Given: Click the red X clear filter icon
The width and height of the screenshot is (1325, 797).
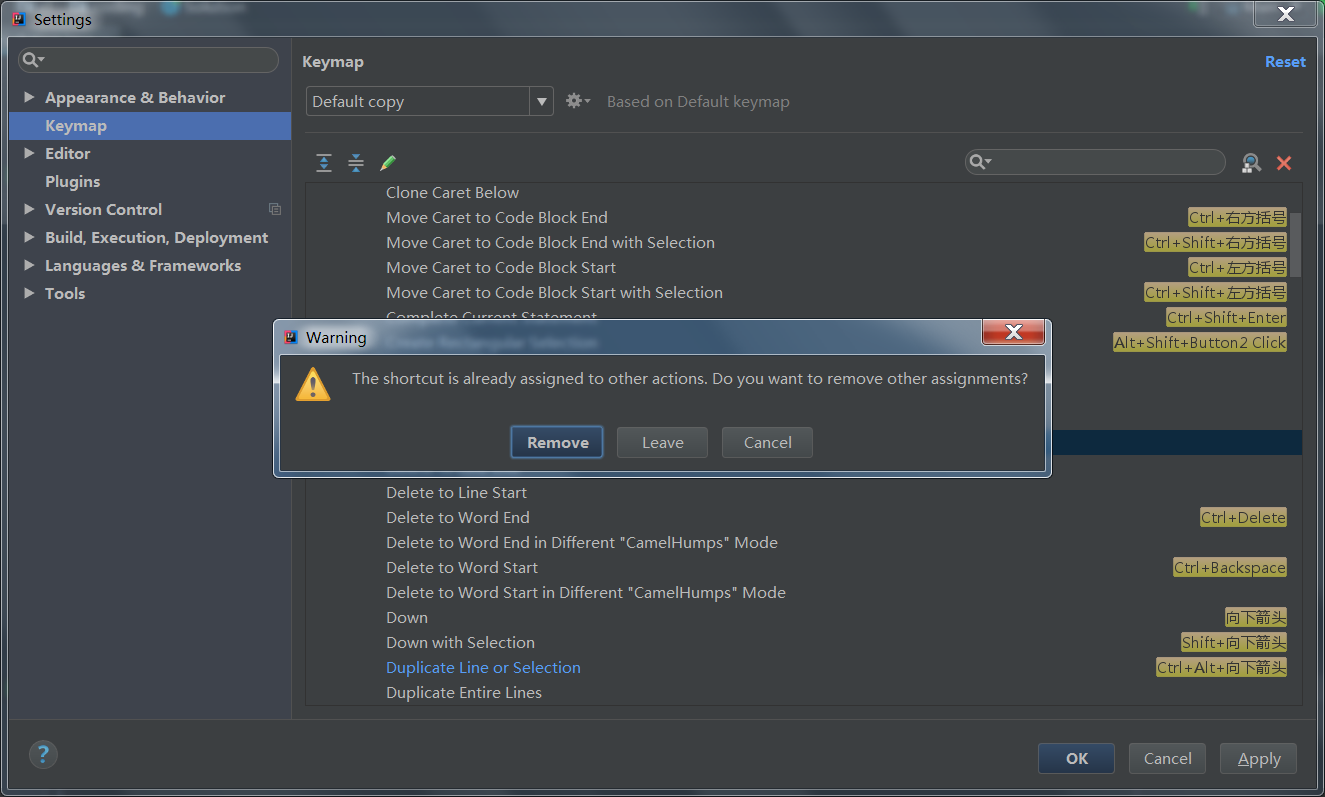Looking at the screenshot, I should [x=1284, y=163].
